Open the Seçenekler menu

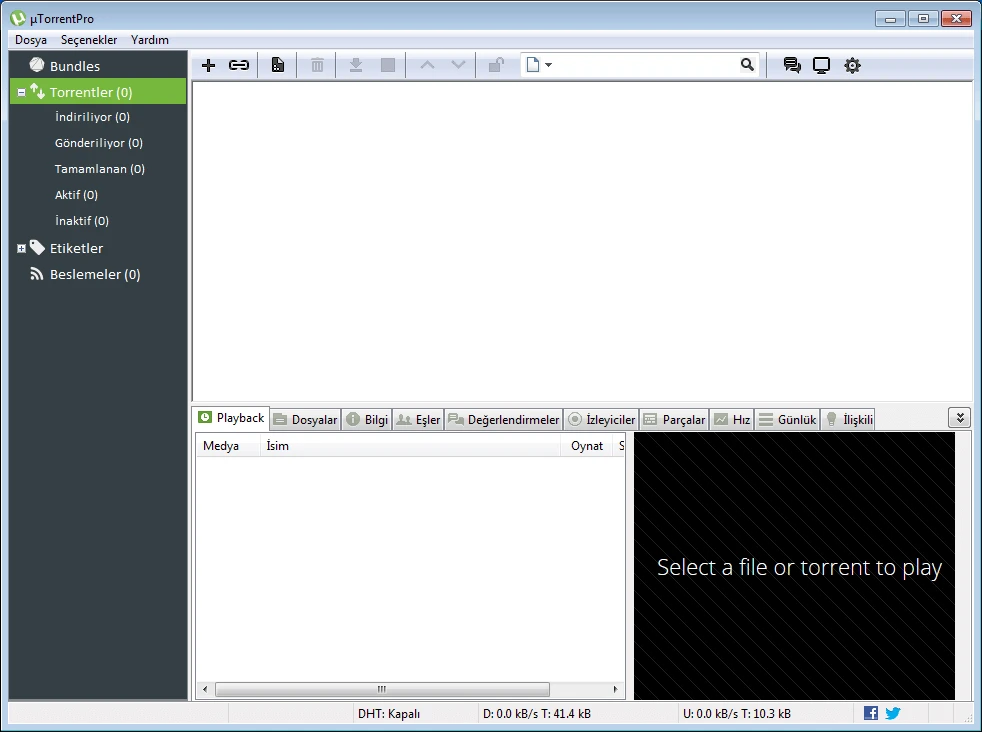point(89,40)
